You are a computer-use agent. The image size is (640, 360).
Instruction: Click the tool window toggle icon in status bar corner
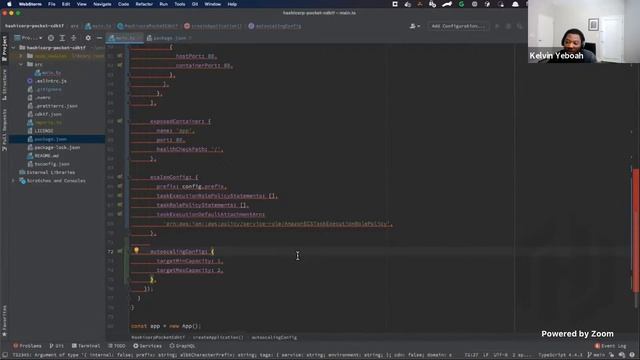(x=4, y=355)
